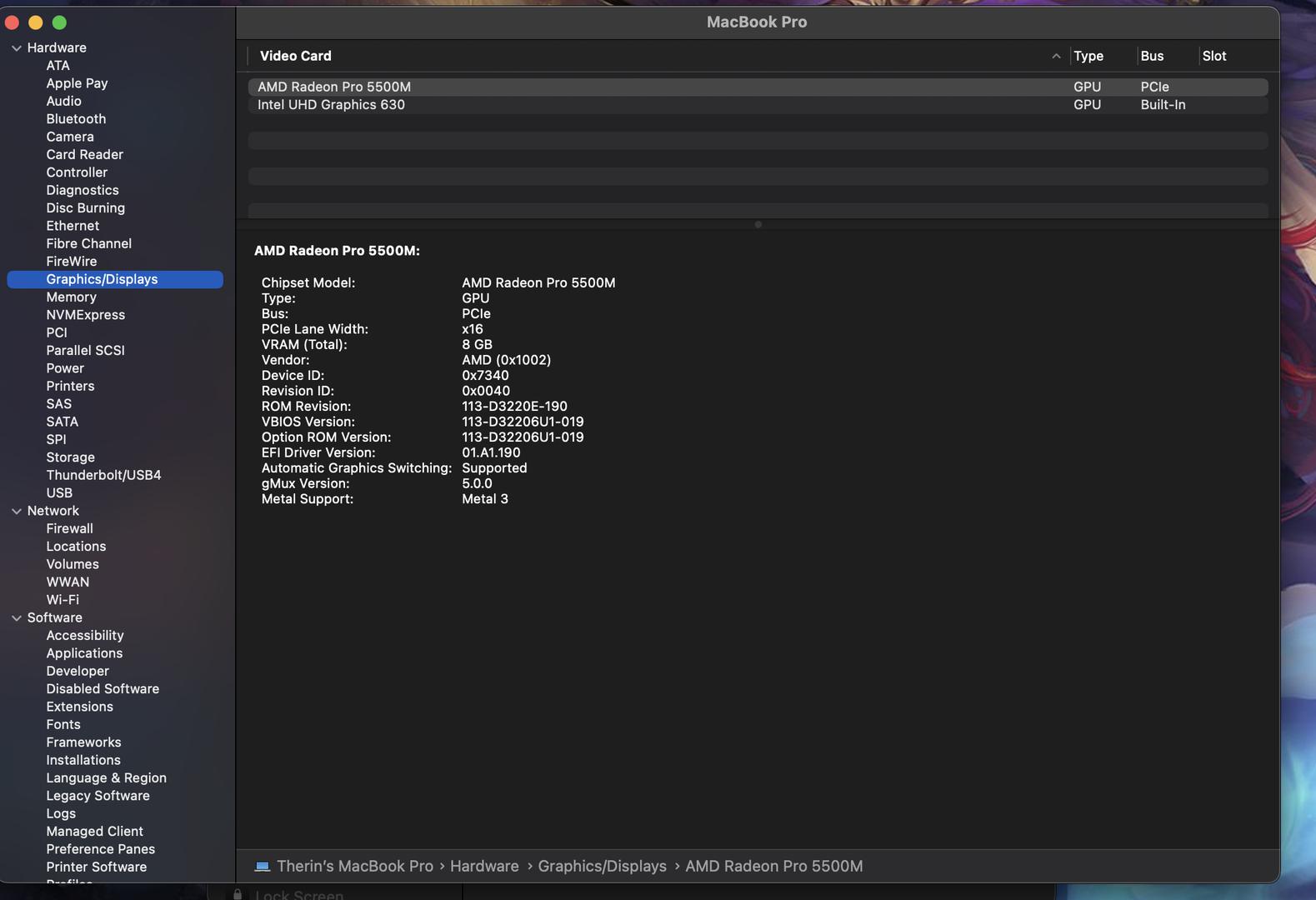This screenshot has height=900, width=1316.
Task: Click the pane splitter dot handle
Action: [x=758, y=224]
